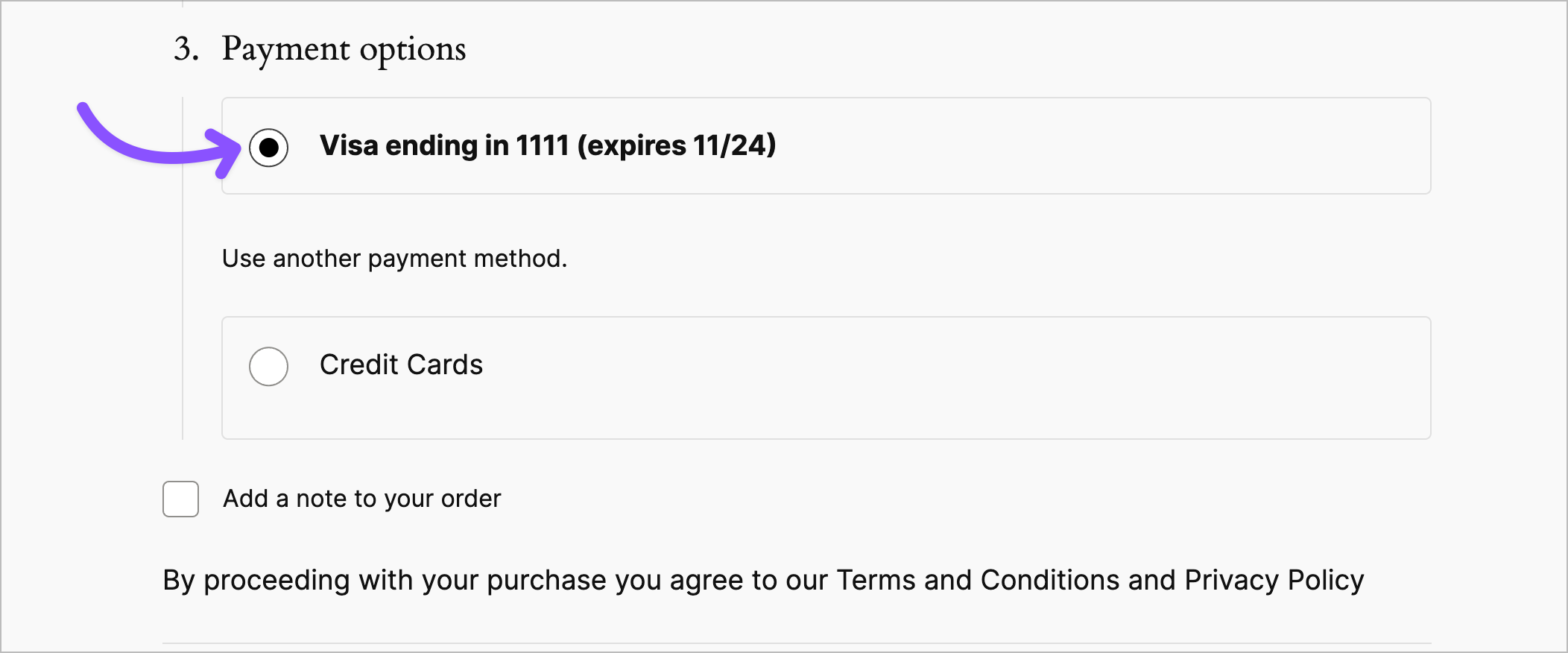Select the Visa ending in 1111 radio button
The image size is (1568, 653).
(x=268, y=147)
